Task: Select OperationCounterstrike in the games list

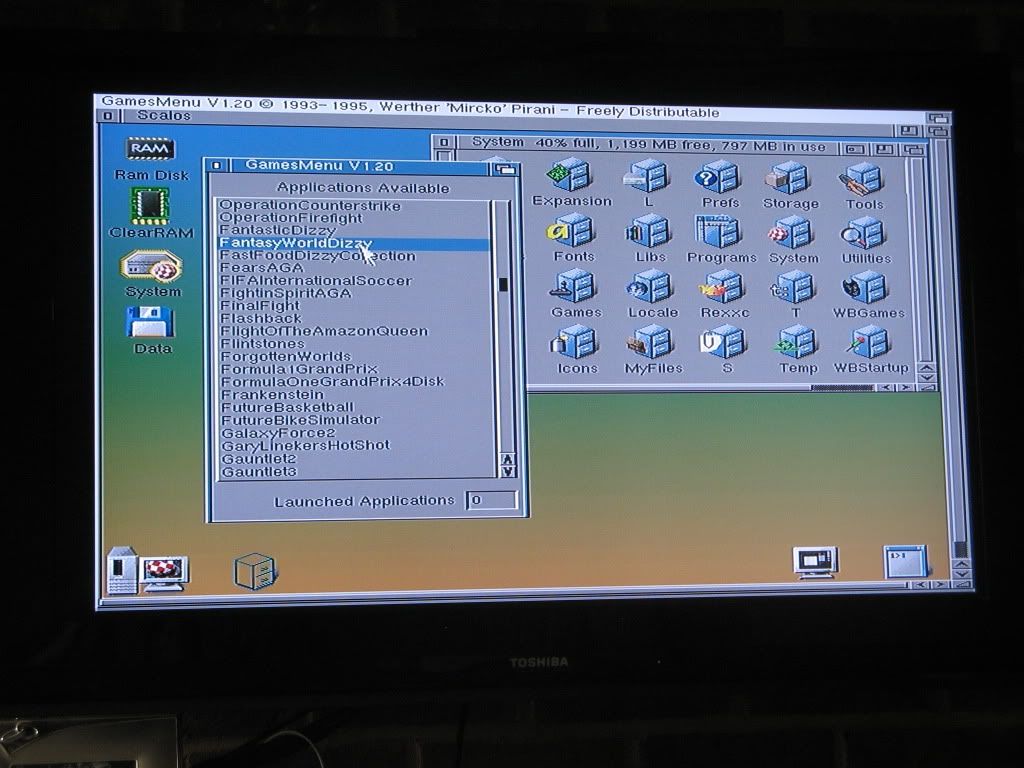Action: [x=353, y=205]
